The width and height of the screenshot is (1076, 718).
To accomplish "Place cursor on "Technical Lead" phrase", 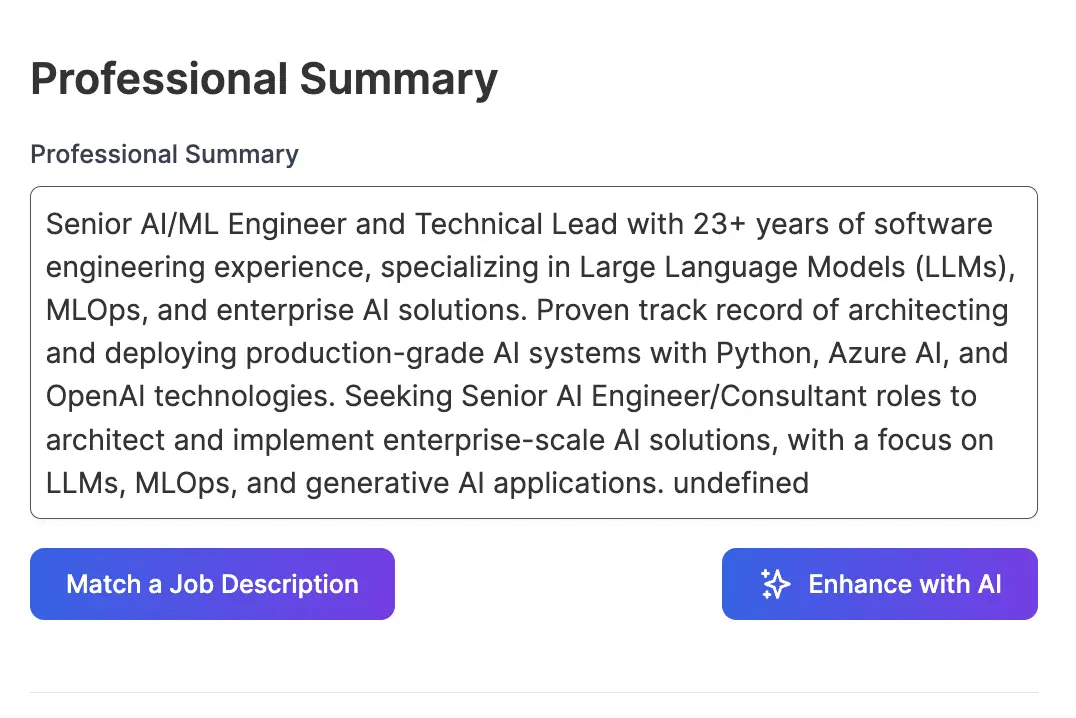I will pyautogui.click(x=516, y=223).
